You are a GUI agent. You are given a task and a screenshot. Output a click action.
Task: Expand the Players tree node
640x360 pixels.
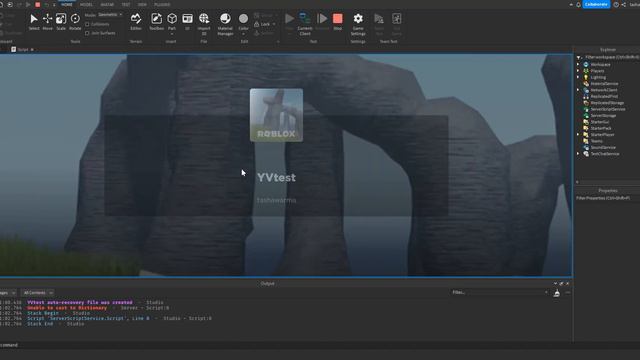578,71
